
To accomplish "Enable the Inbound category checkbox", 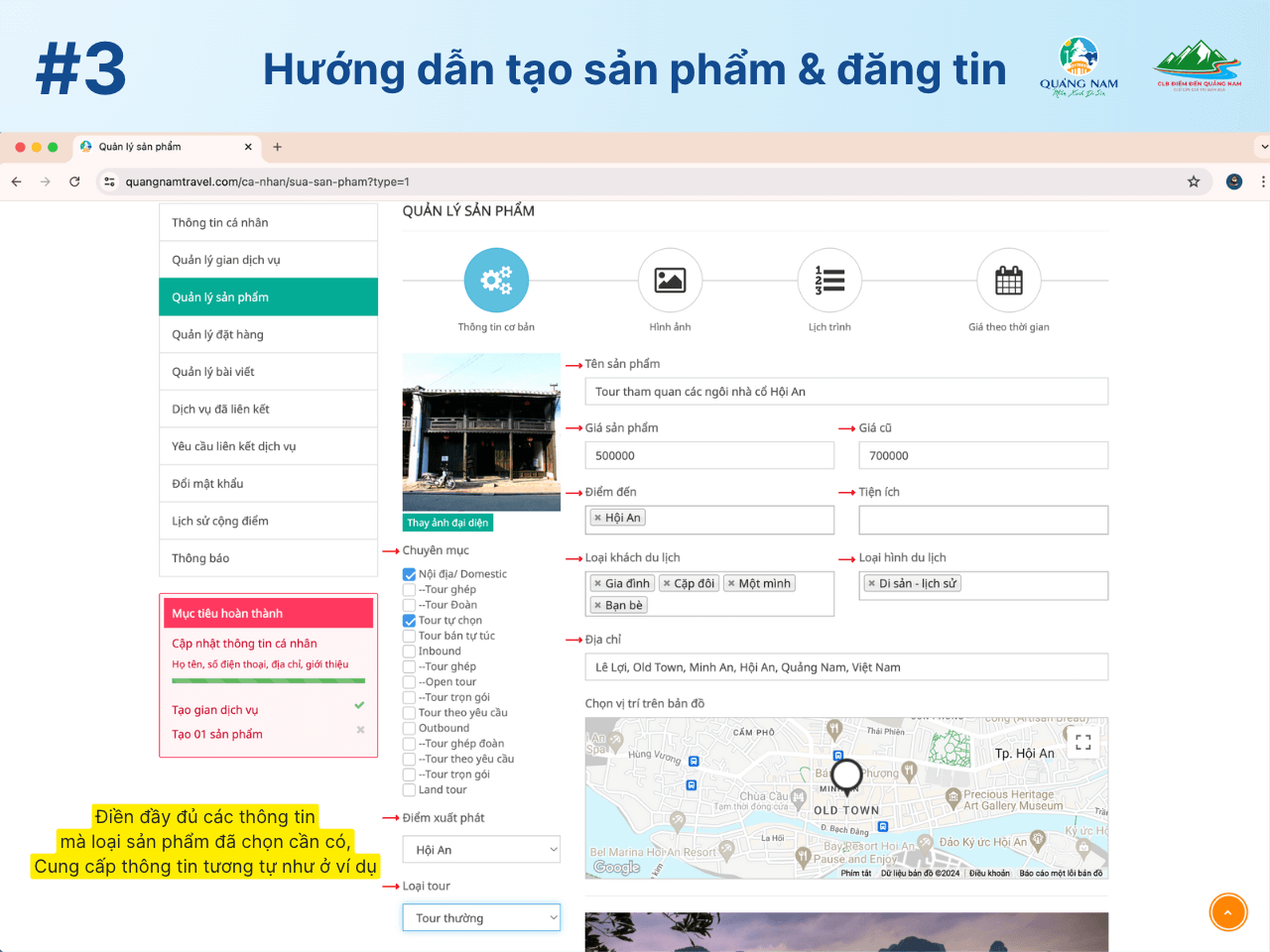I will point(409,652).
